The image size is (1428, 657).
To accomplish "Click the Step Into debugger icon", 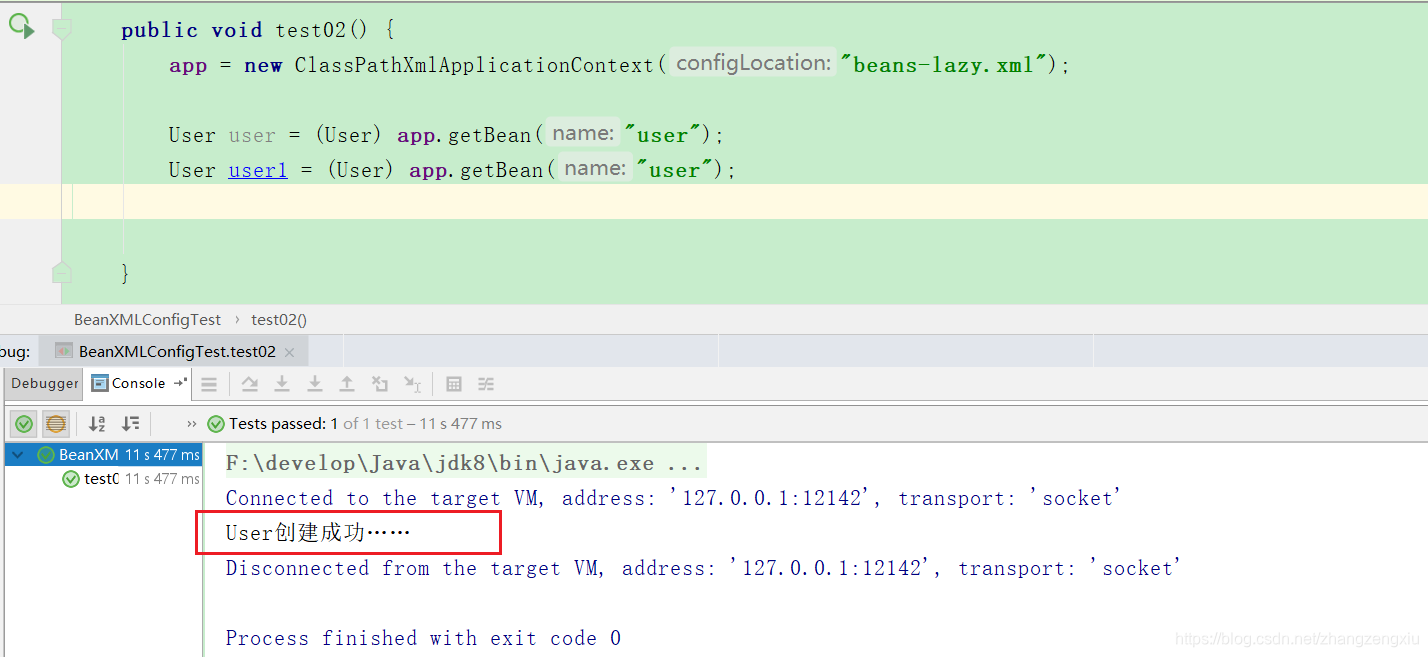I will [282, 384].
